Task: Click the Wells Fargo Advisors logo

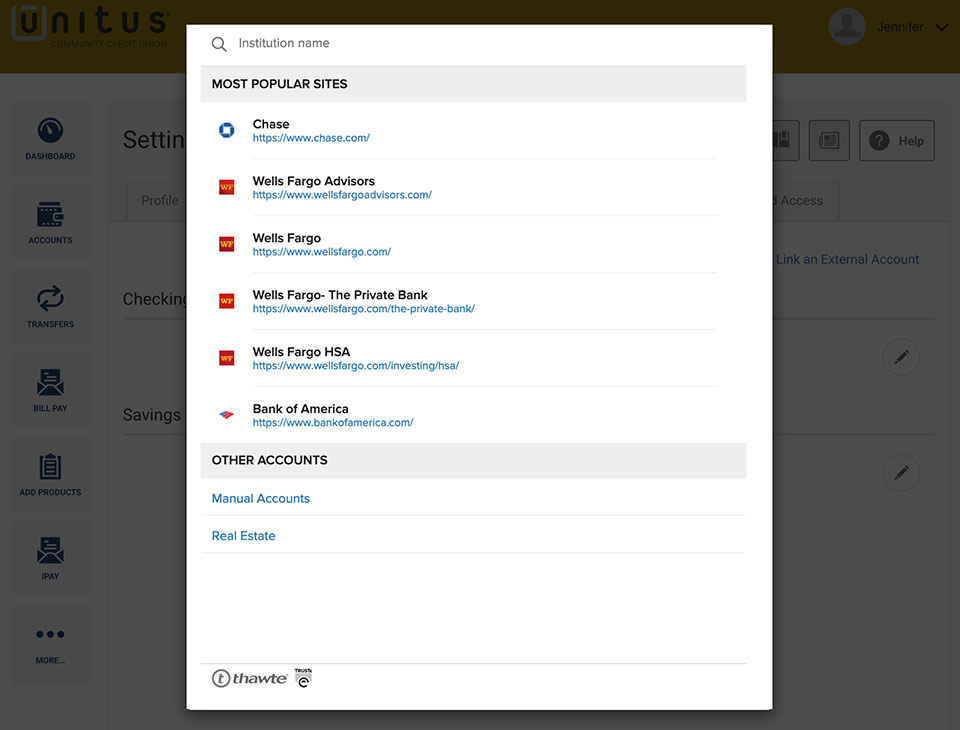Action: pos(227,187)
